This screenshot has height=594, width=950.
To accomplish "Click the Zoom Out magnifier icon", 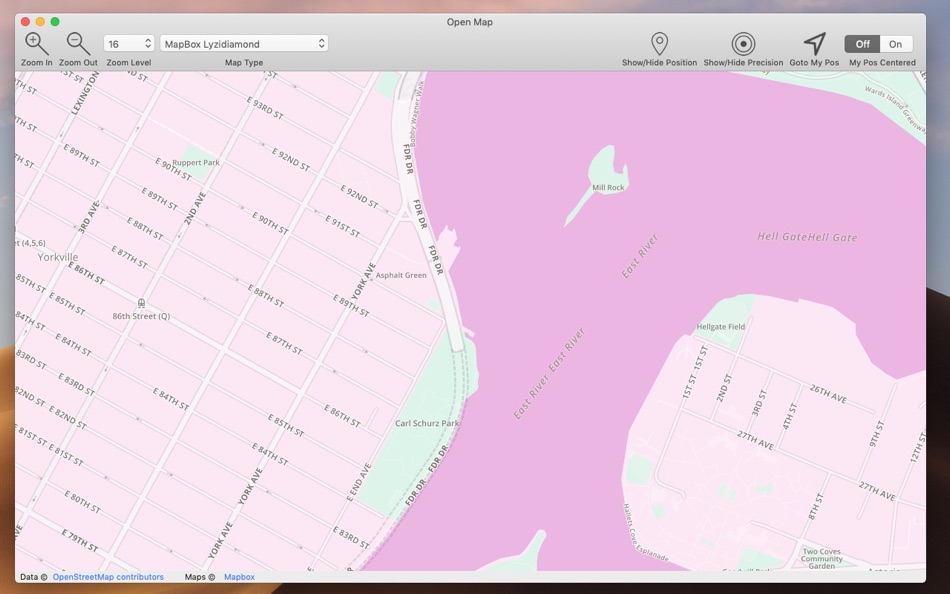I will tap(78, 44).
